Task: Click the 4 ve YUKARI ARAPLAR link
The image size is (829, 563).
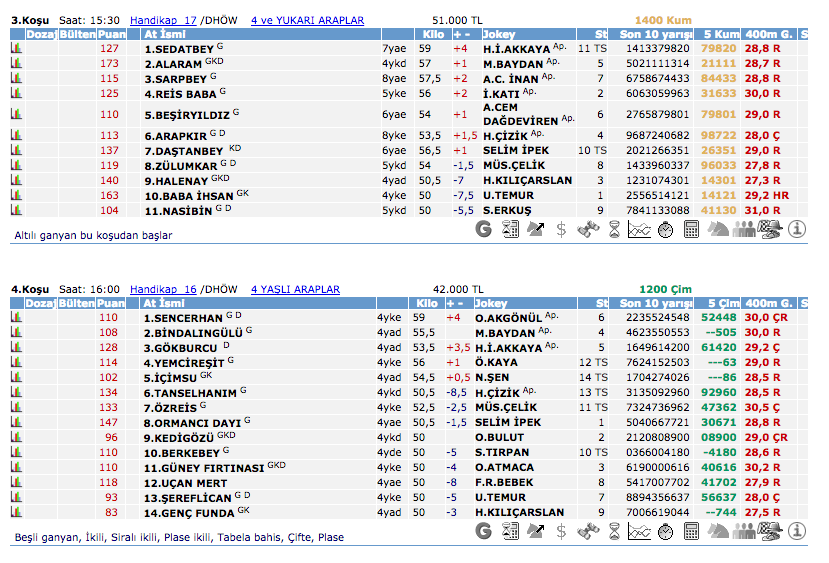Action: coord(307,19)
